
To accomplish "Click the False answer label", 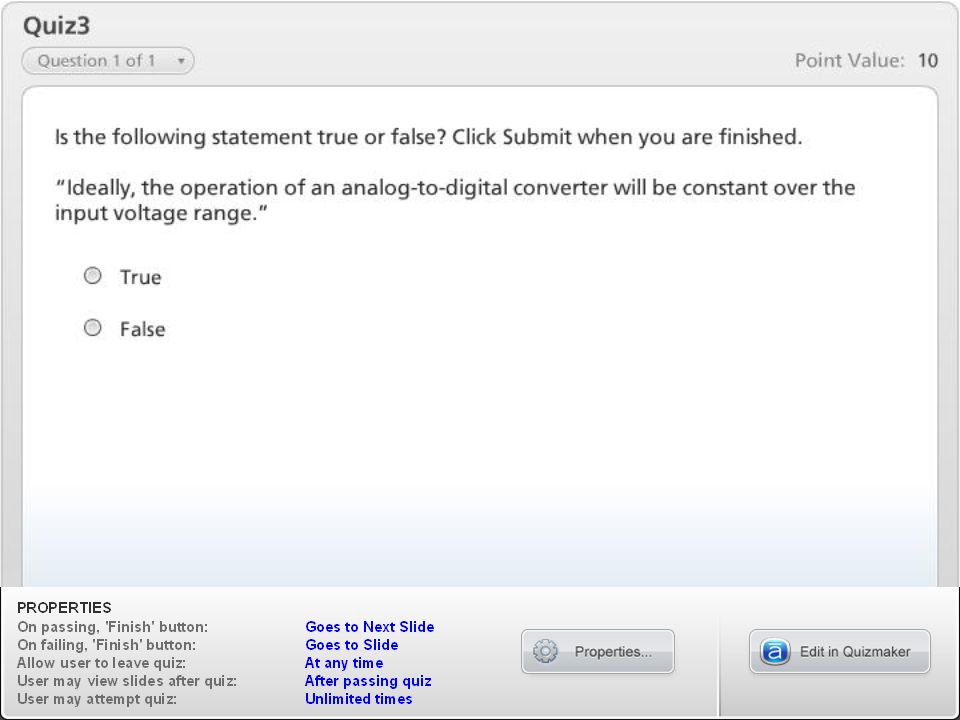I will 143,329.
